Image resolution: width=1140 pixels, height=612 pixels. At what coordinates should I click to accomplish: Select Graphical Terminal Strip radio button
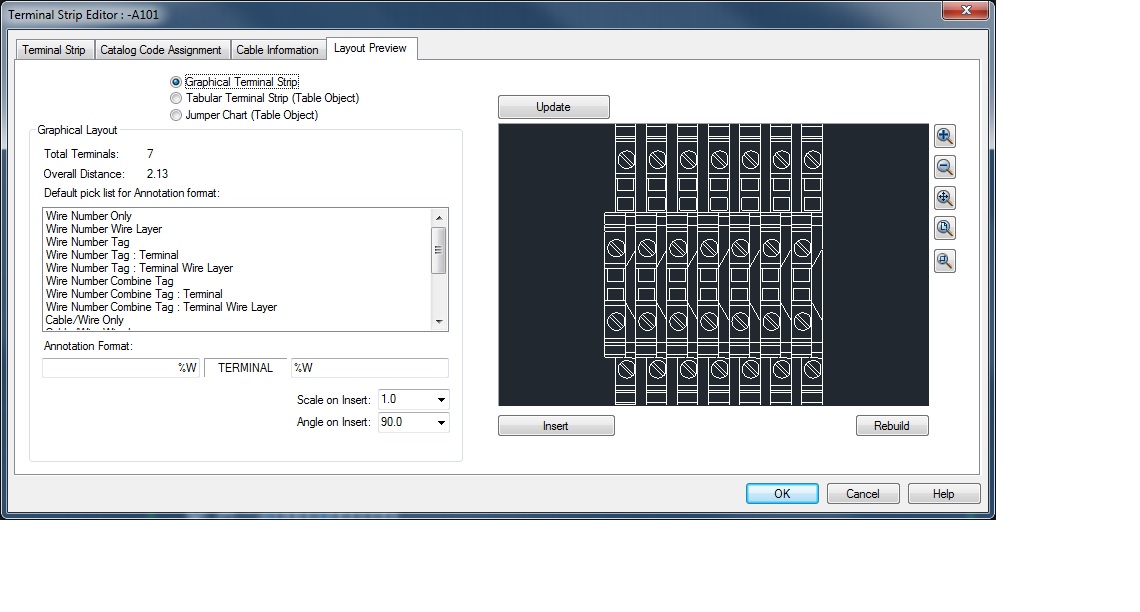pos(175,82)
